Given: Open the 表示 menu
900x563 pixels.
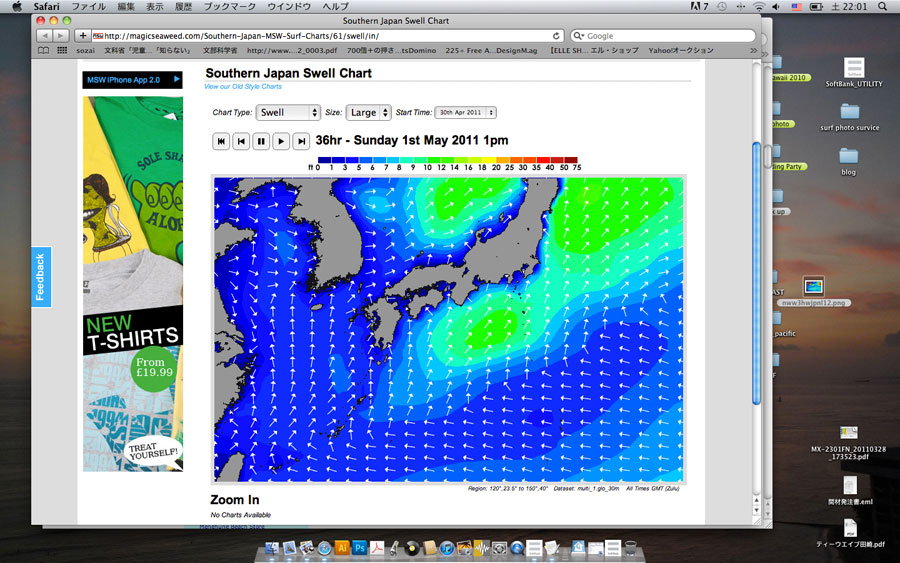Looking at the screenshot, I should point(154,6).
